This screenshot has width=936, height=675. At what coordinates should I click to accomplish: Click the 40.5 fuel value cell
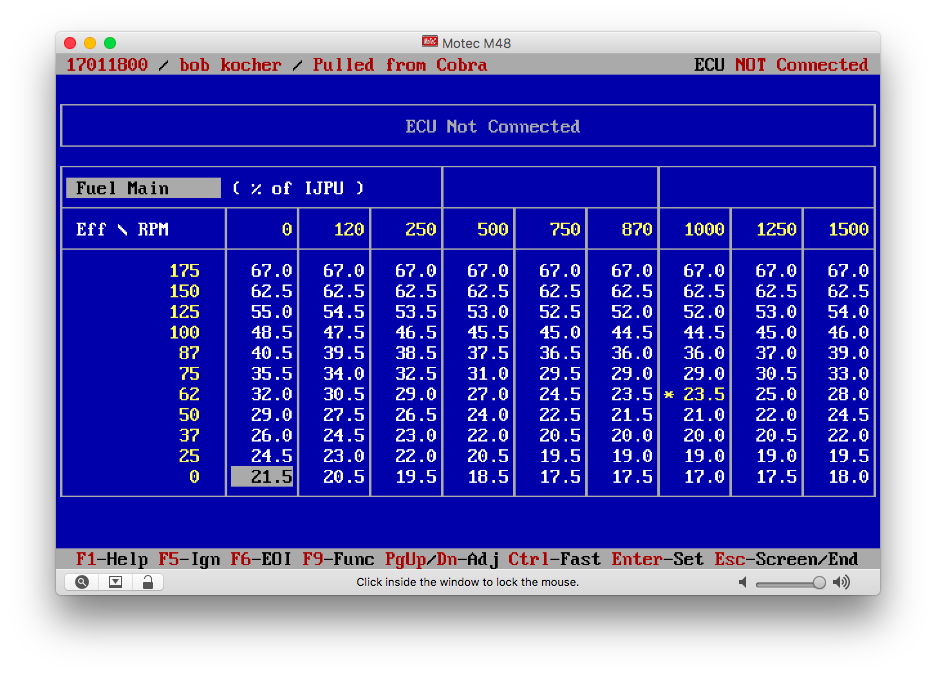coord(272,353)
